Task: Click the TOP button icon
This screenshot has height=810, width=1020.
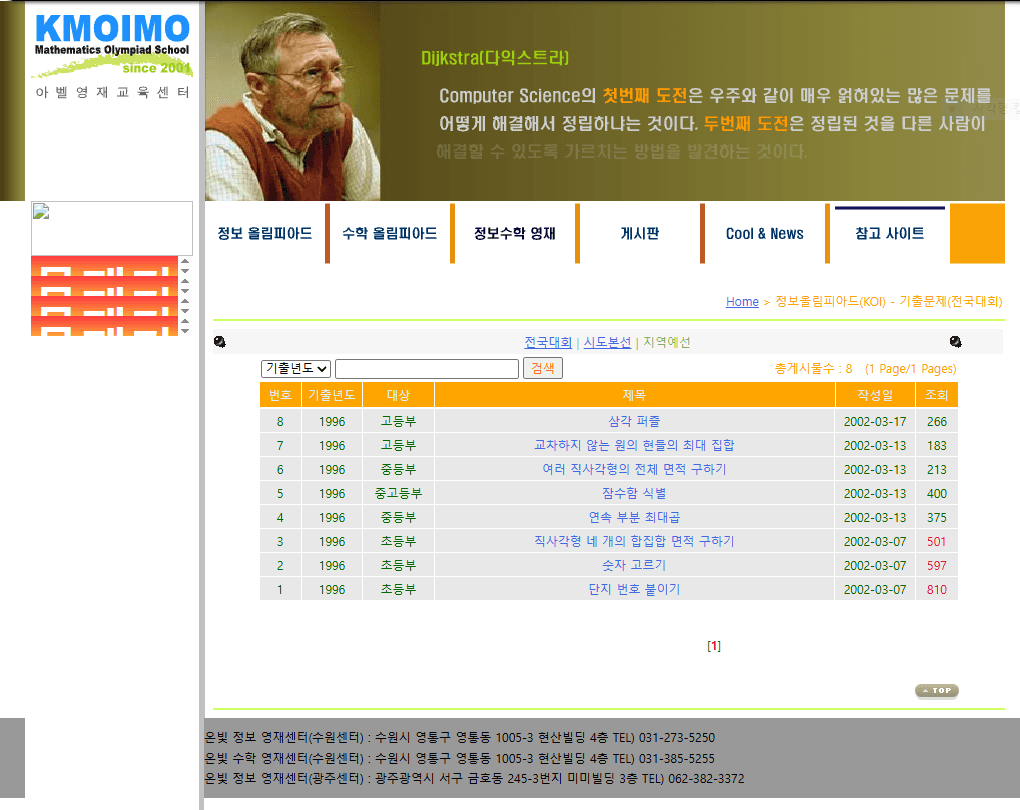Action: [937, 690]
